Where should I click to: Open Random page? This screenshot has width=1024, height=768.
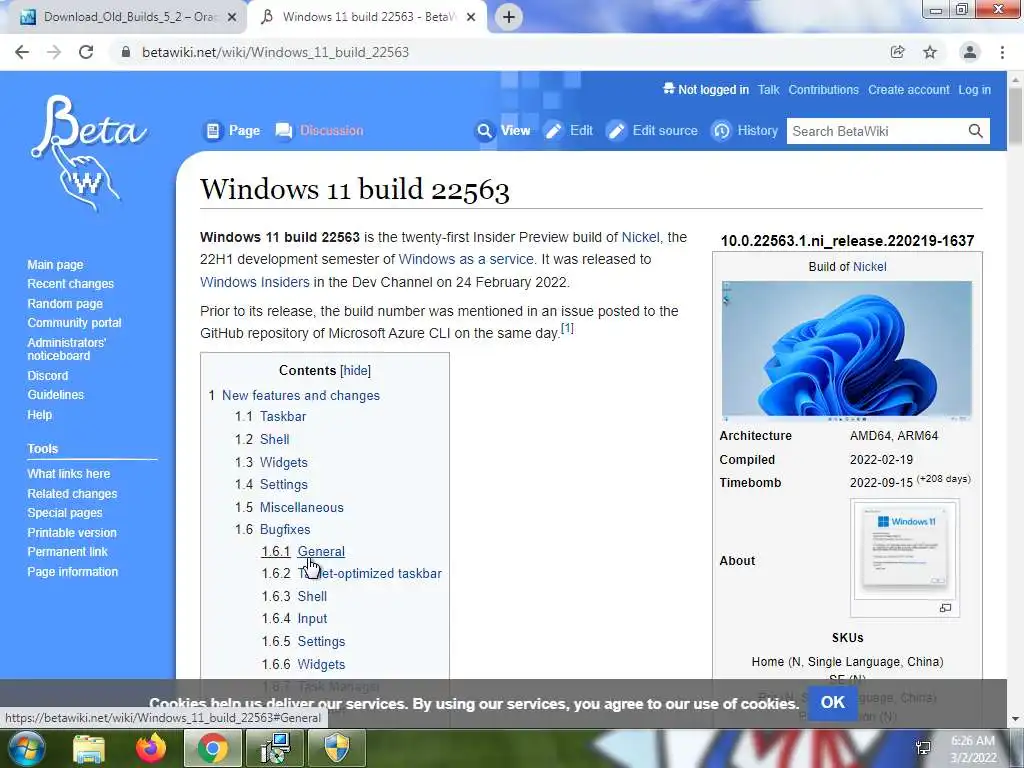(65, 304)
